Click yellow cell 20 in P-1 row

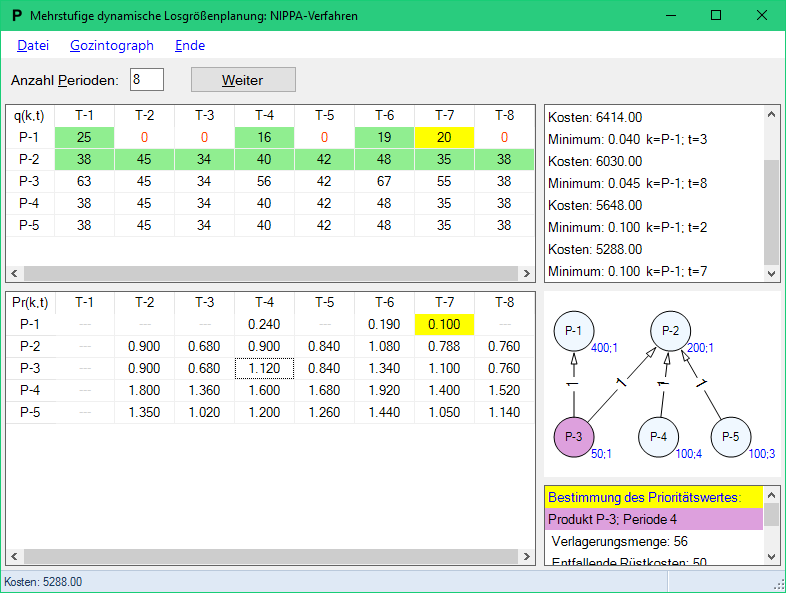pyautogui.click(x=444, y=137)
